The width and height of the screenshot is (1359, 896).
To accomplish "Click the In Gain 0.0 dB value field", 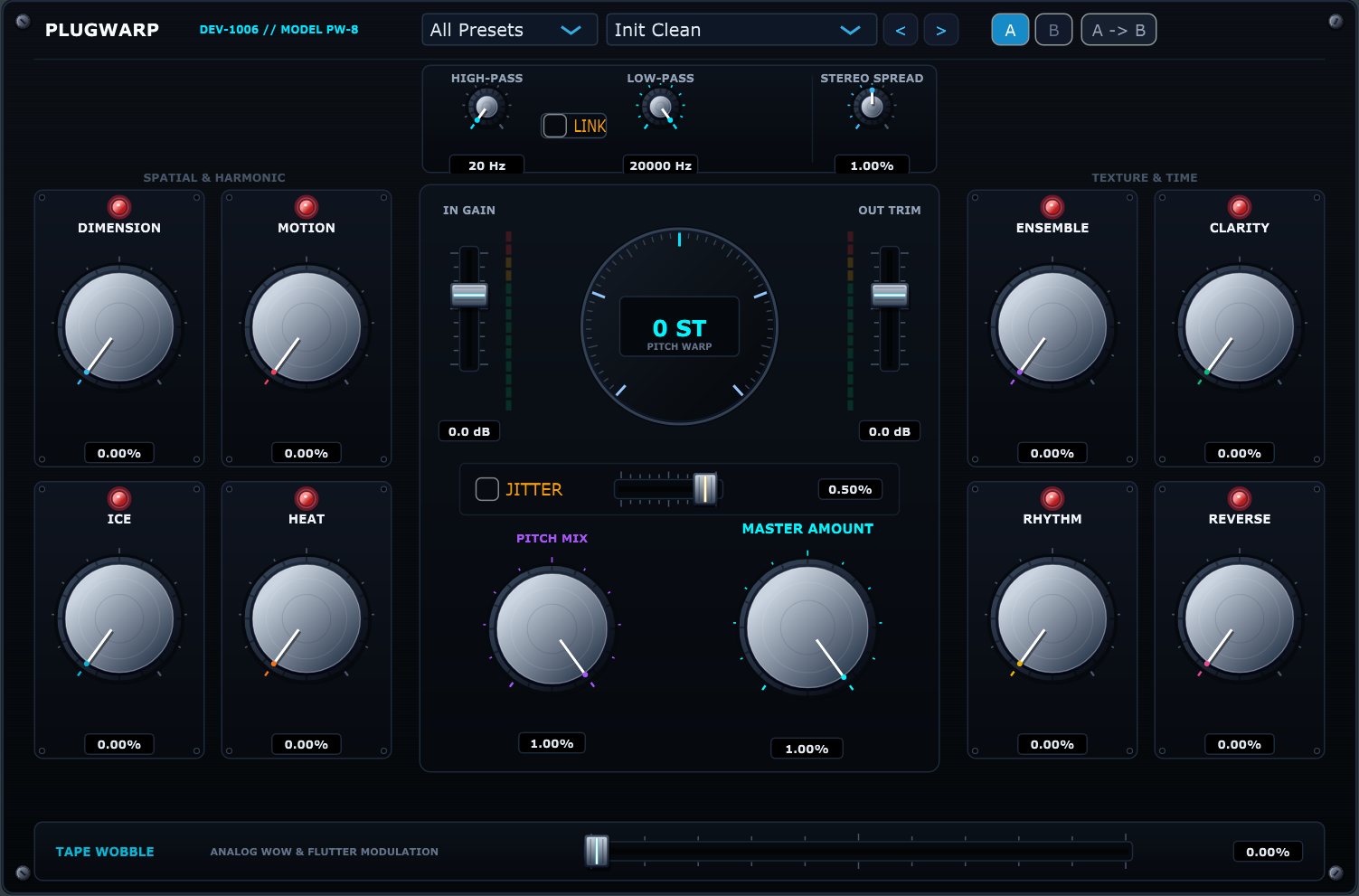I will 469,431.
